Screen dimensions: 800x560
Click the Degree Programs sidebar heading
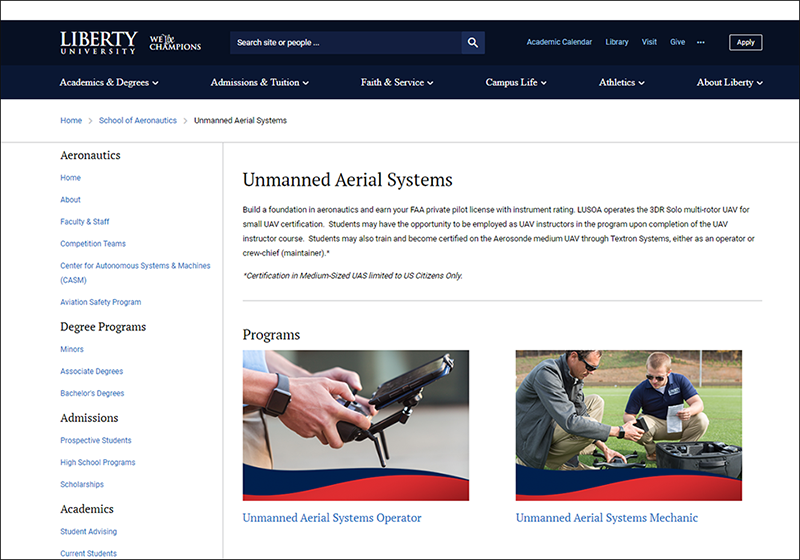pos(103,327)
